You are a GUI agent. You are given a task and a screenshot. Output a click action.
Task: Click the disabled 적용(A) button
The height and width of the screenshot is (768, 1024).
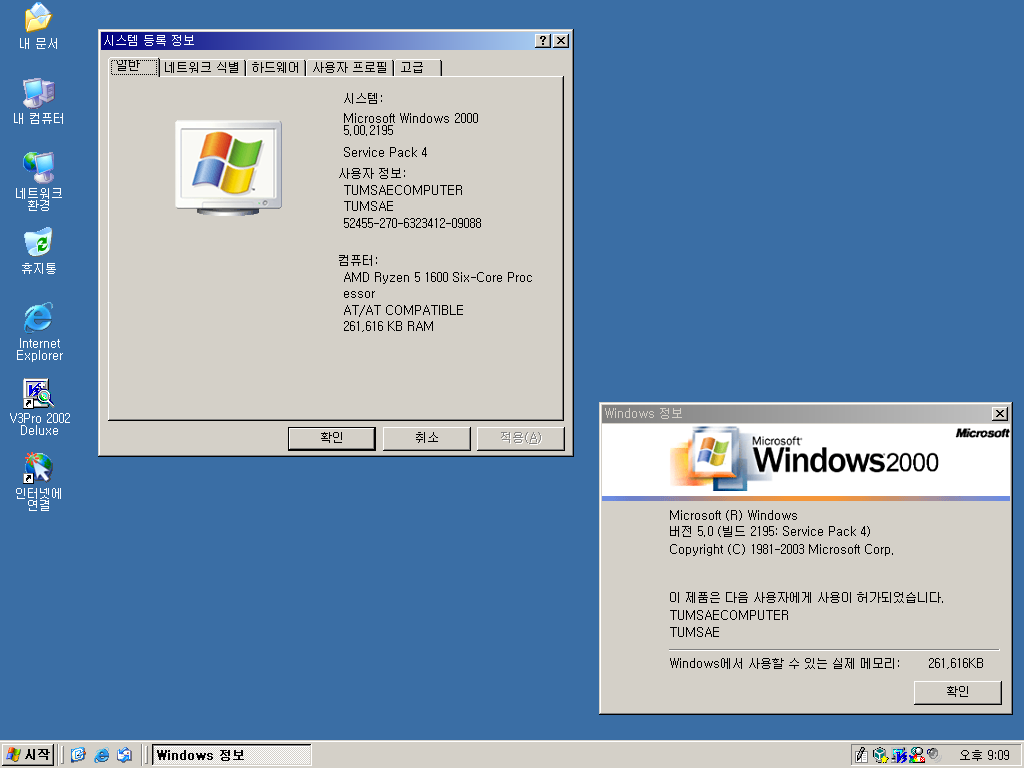tap(520, 438)
